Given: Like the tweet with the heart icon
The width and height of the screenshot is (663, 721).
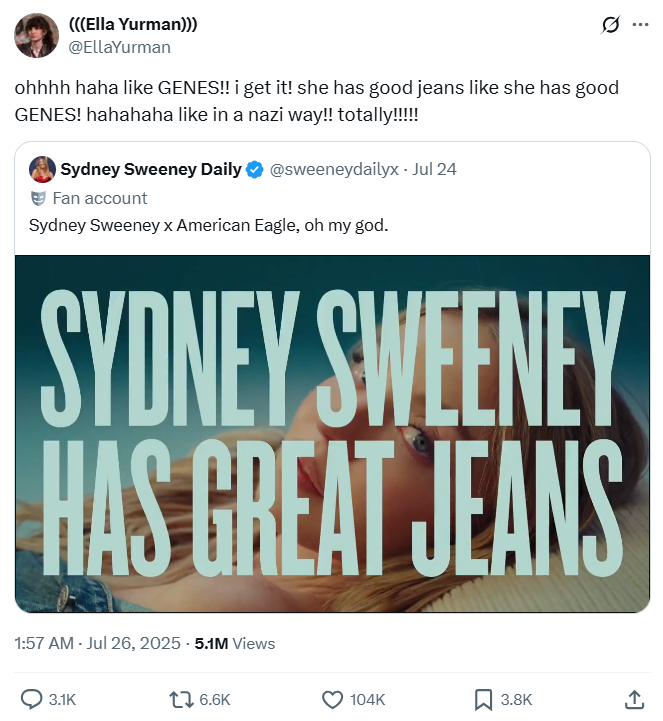Looking at the screenshot, I should (x=332, y=699).
